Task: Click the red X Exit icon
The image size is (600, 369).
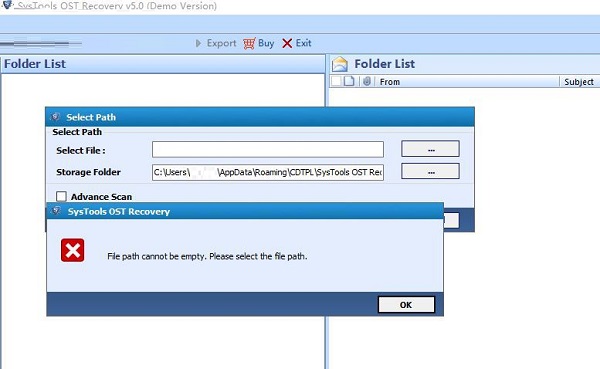Action: pos(287,43)
